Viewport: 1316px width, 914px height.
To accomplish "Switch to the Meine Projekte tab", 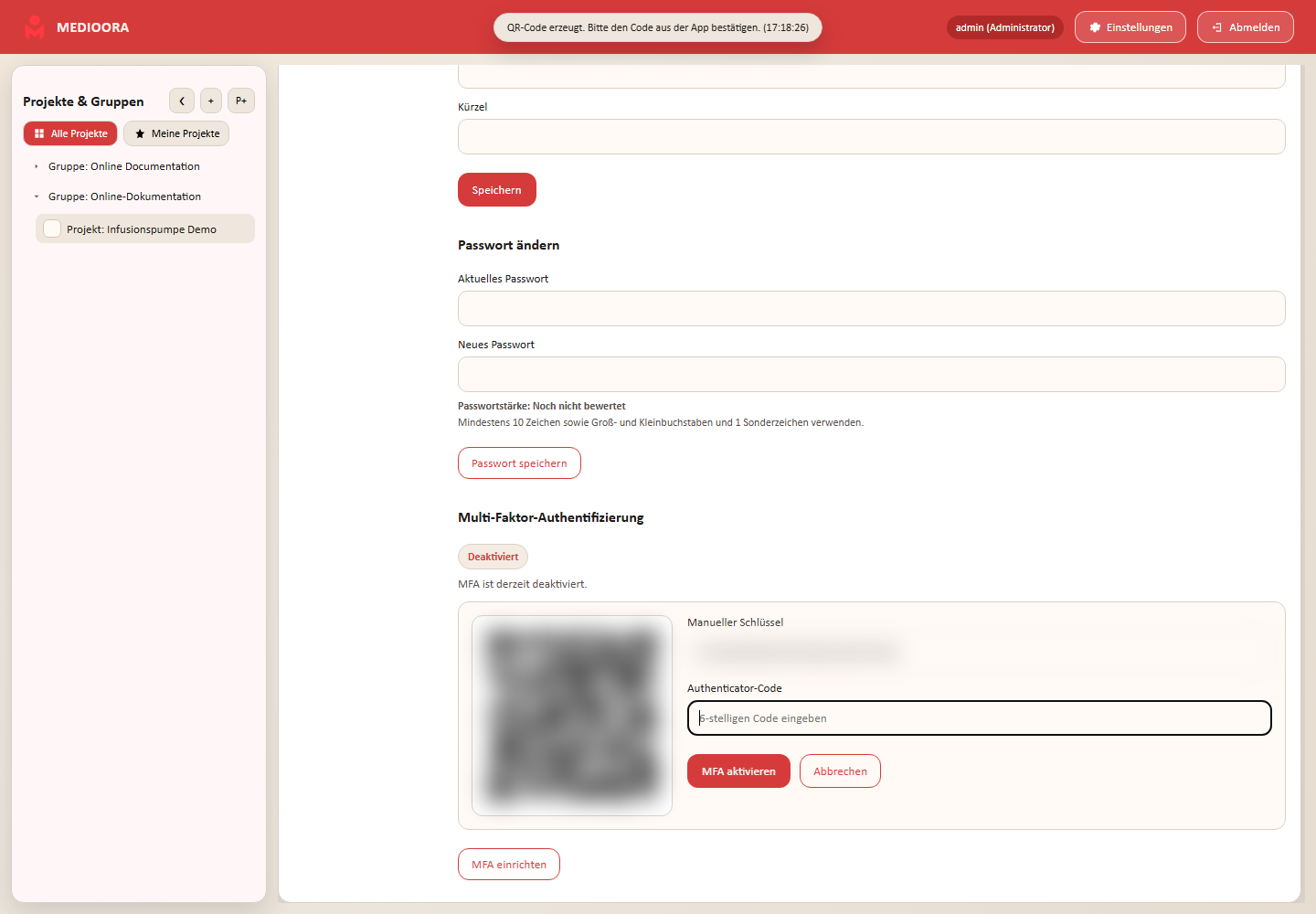I will (176, 133).
